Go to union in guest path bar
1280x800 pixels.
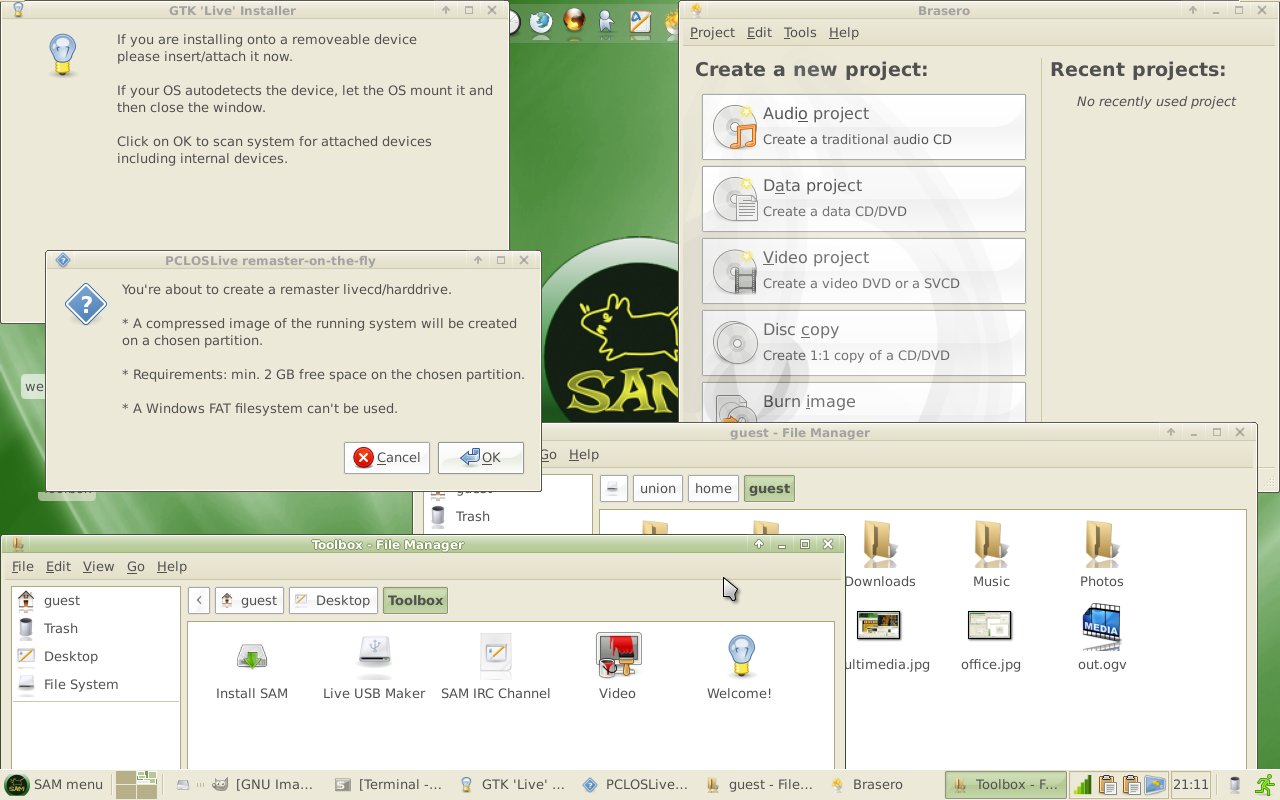point(658,488)
